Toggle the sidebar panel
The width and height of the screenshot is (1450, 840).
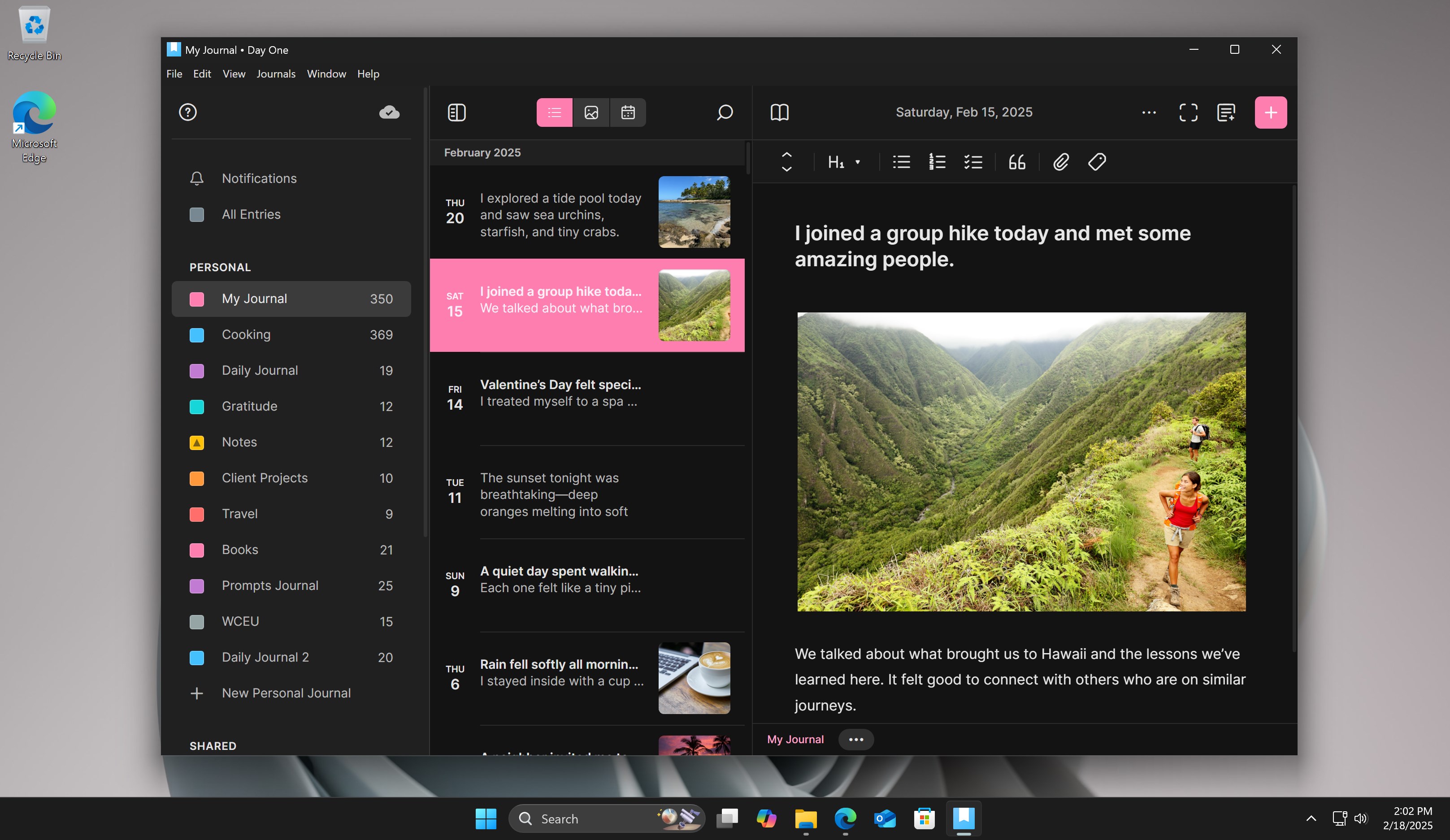(456, 112)
